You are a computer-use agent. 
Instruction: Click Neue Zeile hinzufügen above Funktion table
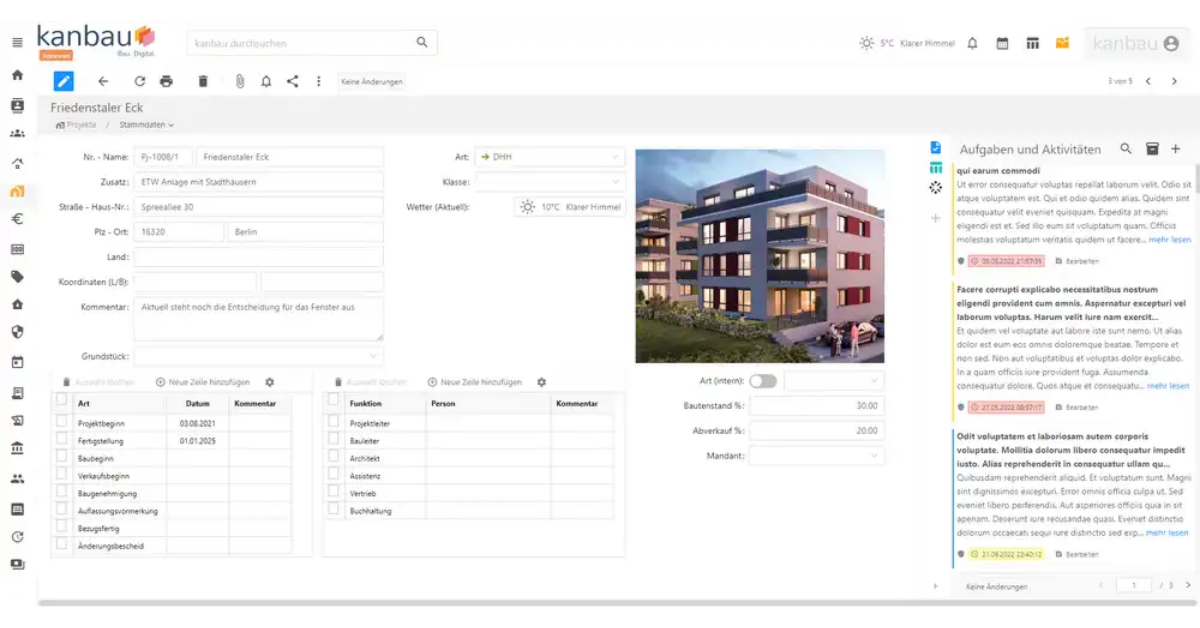pyautogui.click(x=475, y=382)
